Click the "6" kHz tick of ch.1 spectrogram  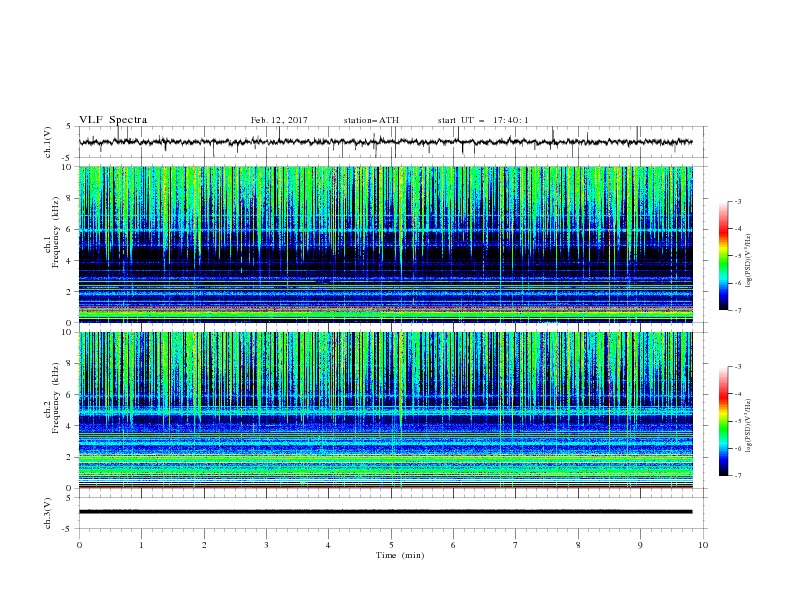pyautogui.click(x=69, y=230)
